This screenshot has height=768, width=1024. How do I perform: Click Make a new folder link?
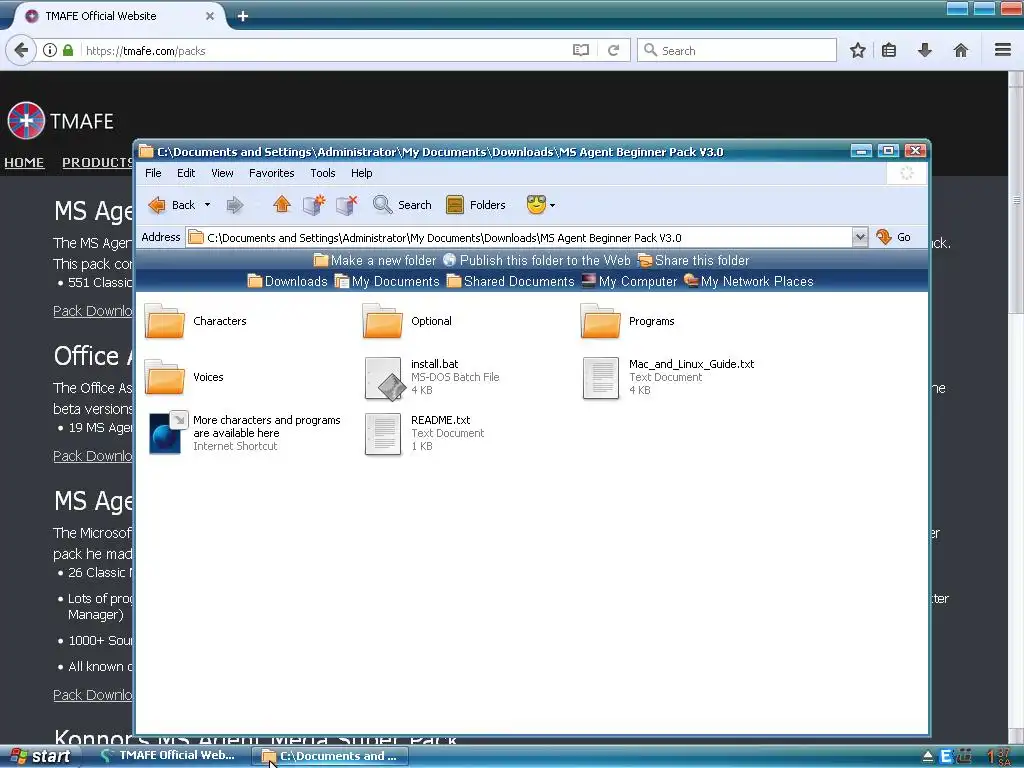tap(375, 261)
